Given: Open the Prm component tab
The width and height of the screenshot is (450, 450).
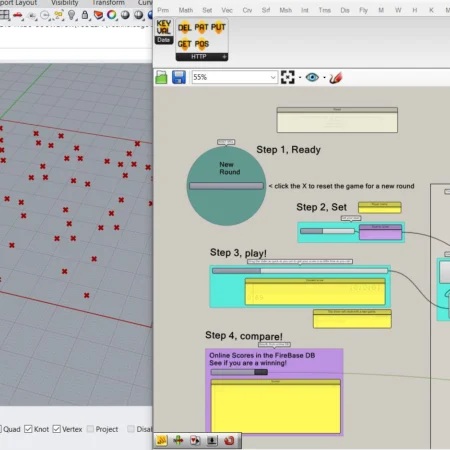Looking at the screenshot, I should (x=163, y=10).
